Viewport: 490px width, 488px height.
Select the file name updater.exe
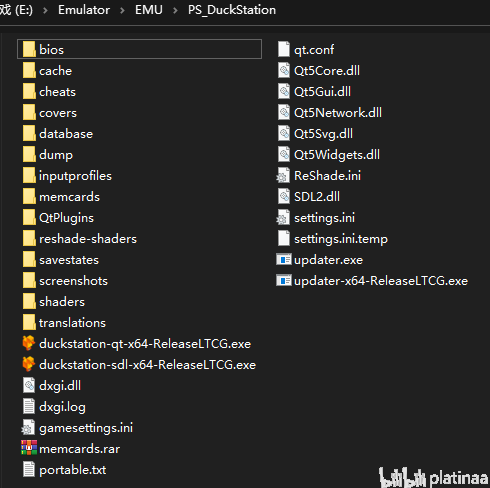tap(328, 260)
